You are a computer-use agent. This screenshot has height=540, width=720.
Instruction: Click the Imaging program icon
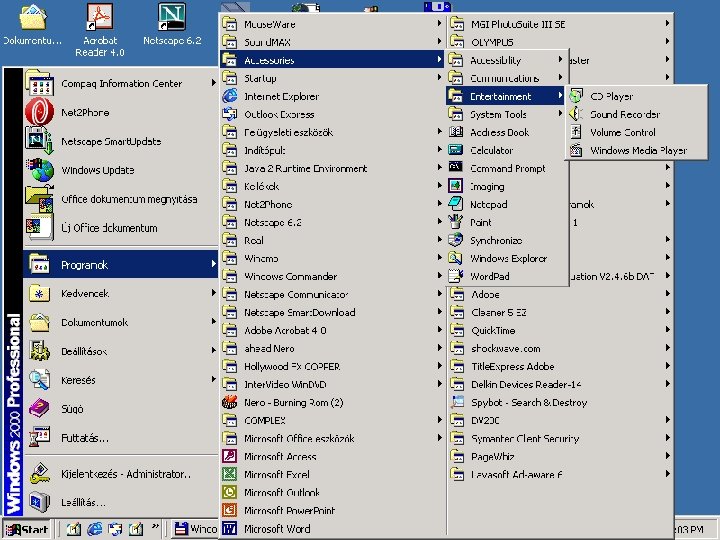click(456, 186)
